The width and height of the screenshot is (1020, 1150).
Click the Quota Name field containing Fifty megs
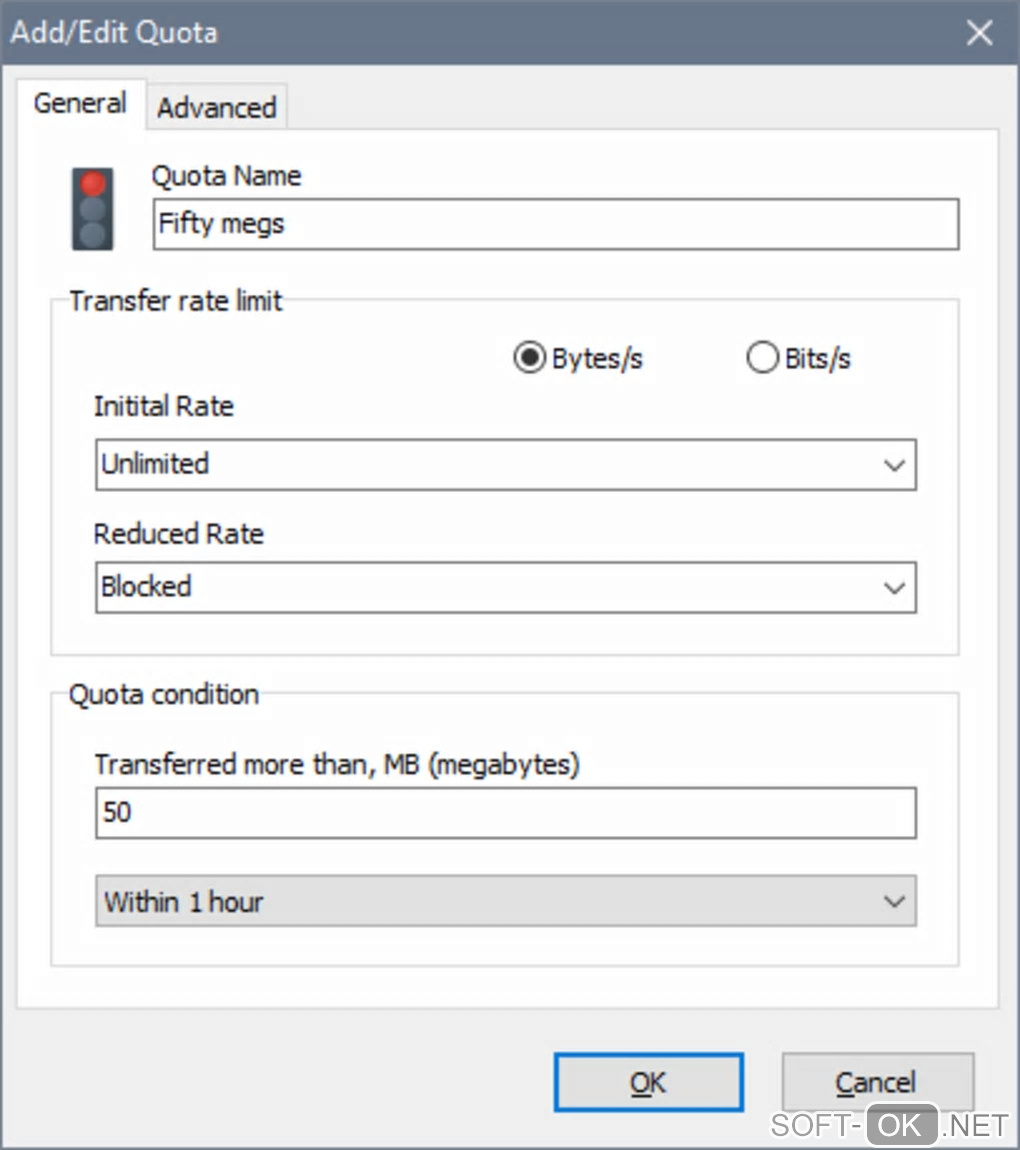pyautogui.click(x=555, y=224)
